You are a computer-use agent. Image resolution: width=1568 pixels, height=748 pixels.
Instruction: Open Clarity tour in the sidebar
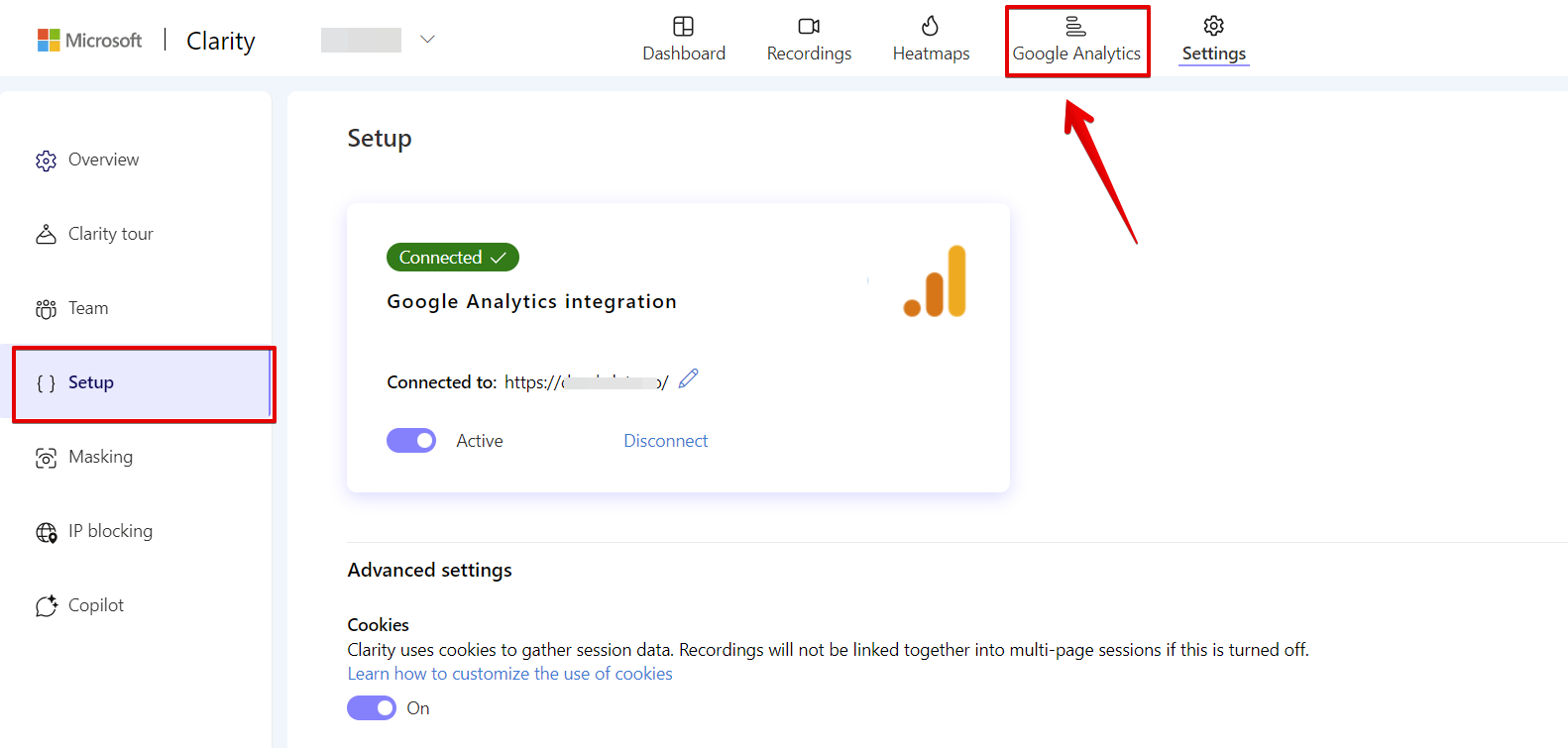coord(111,234)
